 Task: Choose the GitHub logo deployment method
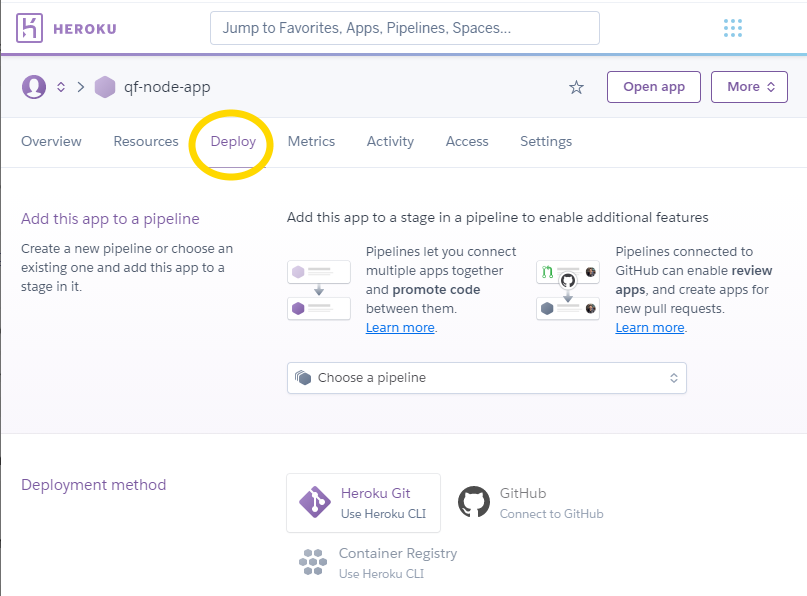(474, 502)
